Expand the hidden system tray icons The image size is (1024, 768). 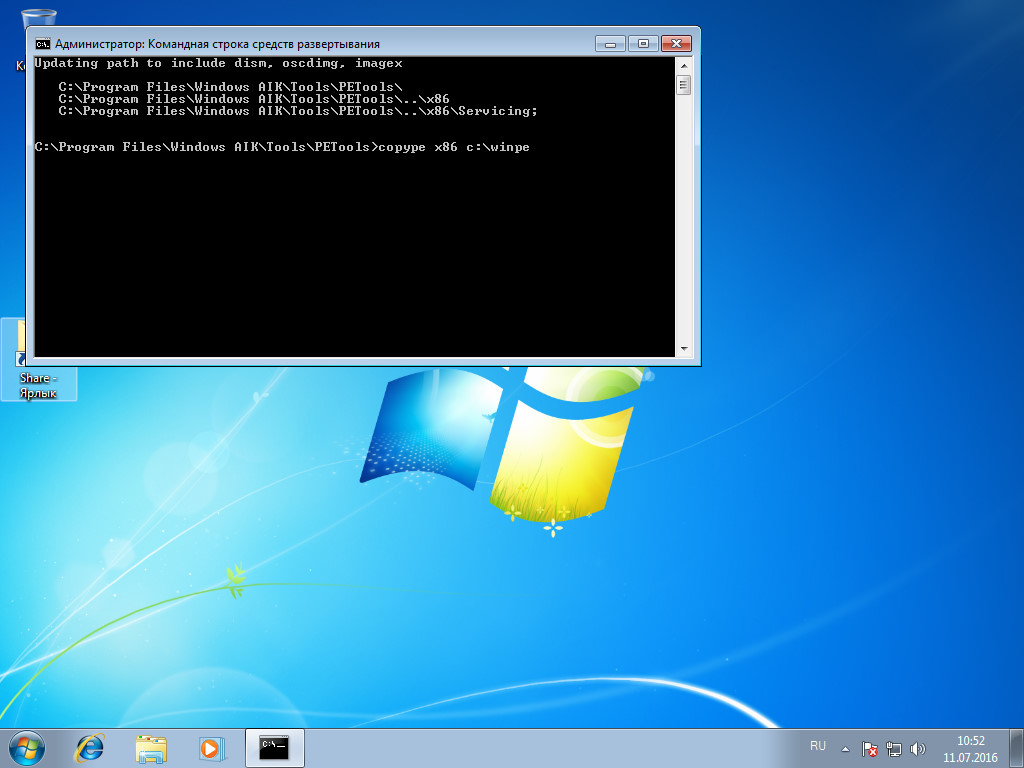pyautogui.click(x=845, y=749)
